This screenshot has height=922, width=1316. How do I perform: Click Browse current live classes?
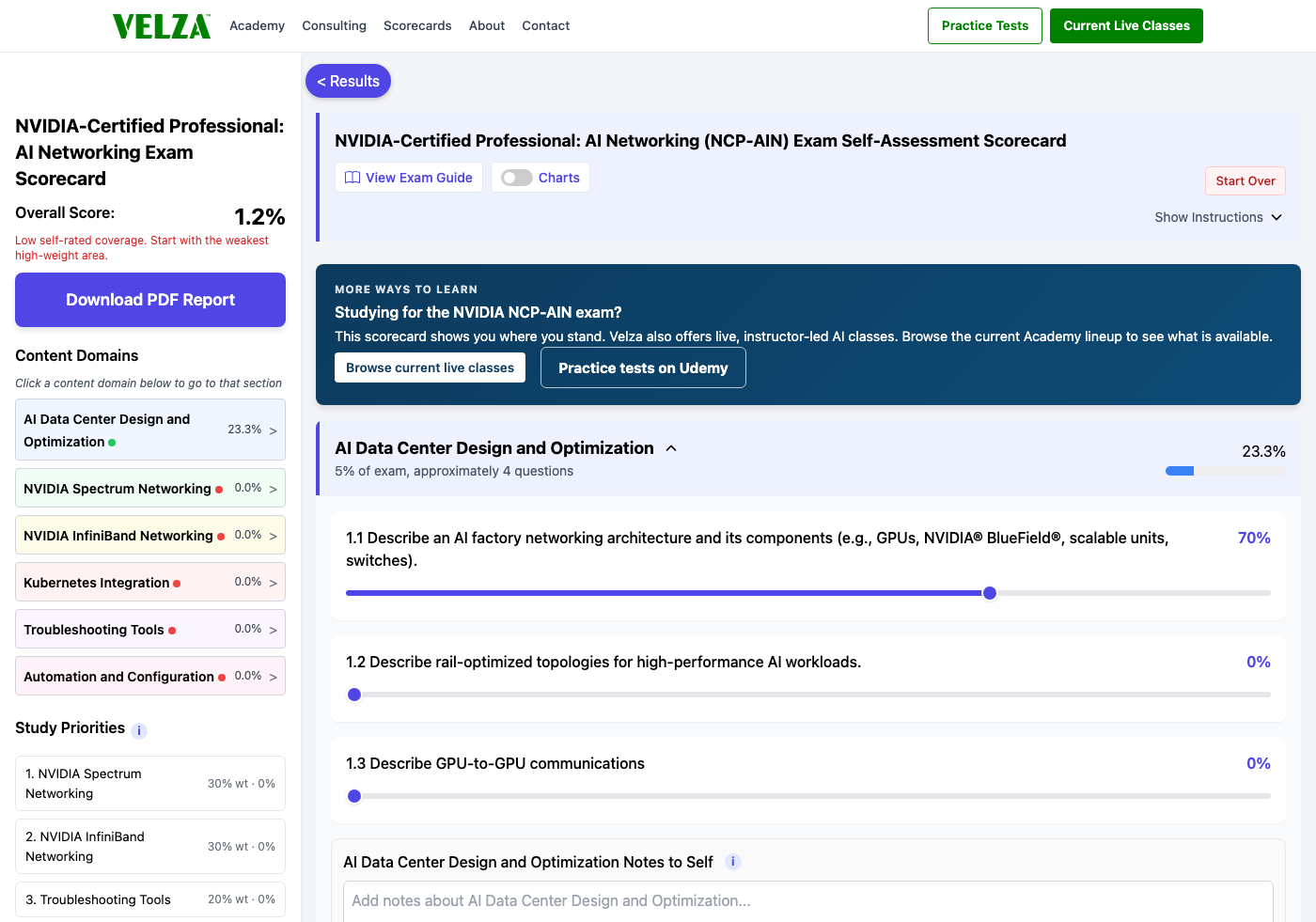[430, 367]
